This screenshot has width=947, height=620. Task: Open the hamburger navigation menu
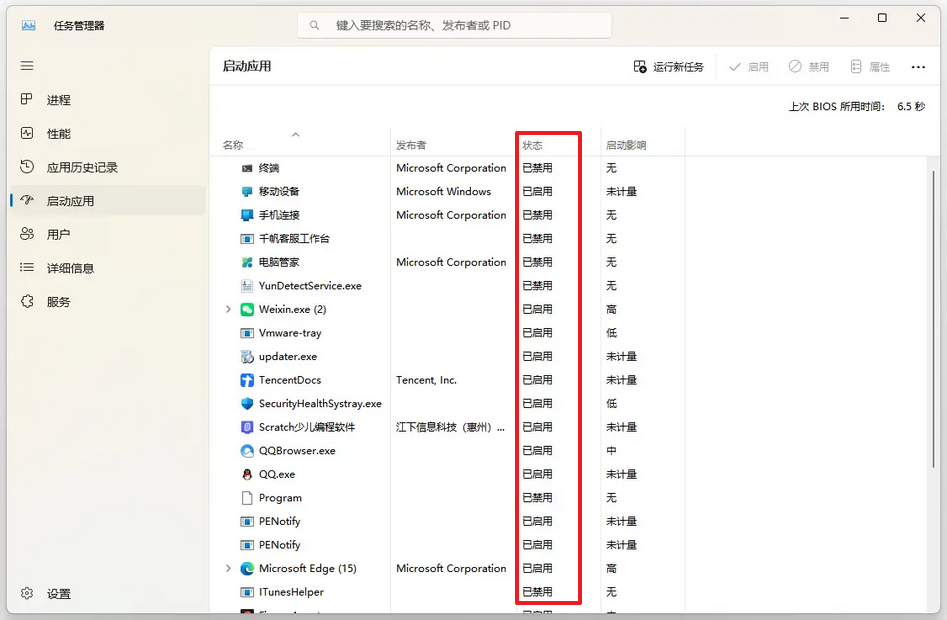[x=27, y=66]
